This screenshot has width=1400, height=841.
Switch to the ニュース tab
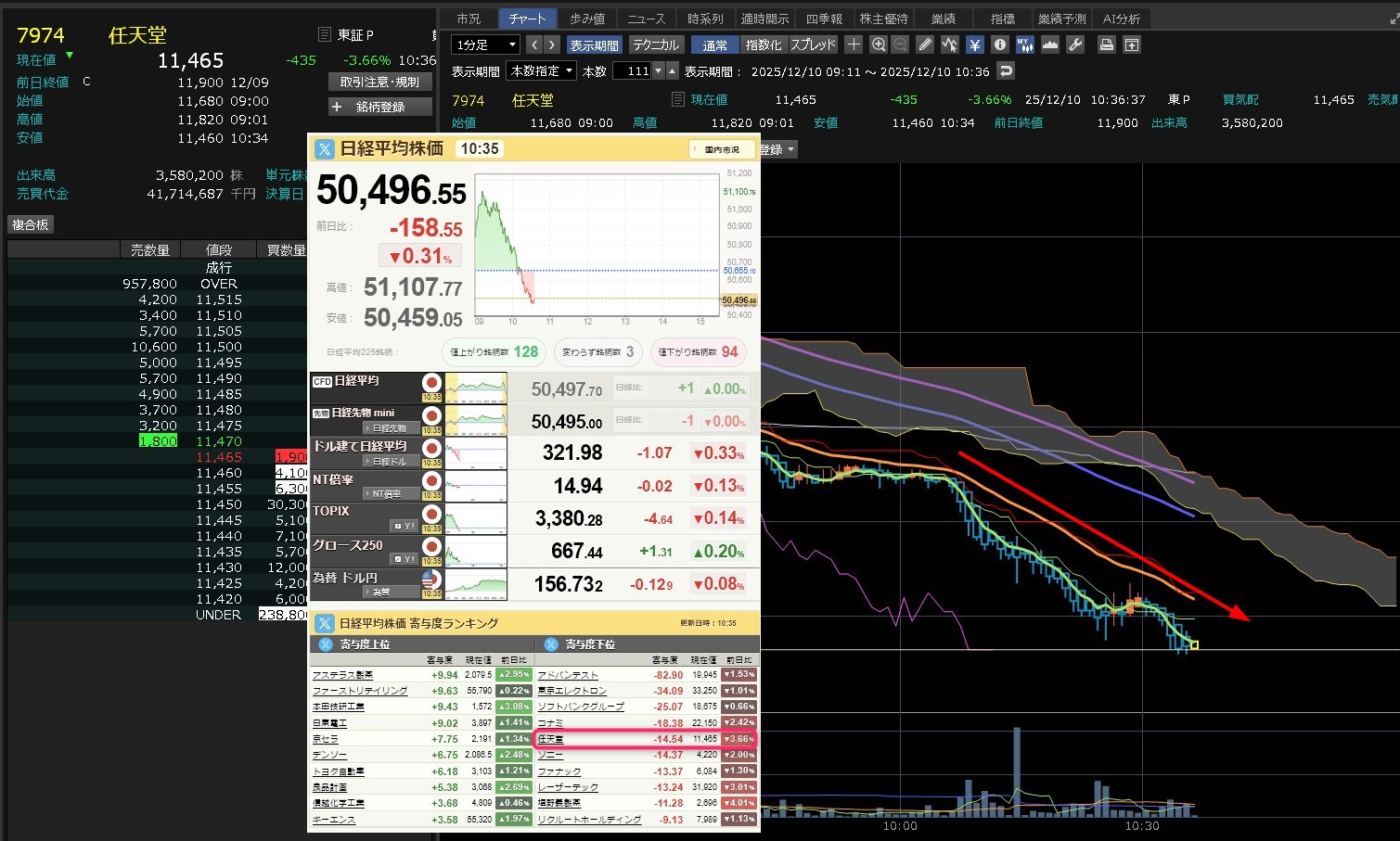point(646,19)
